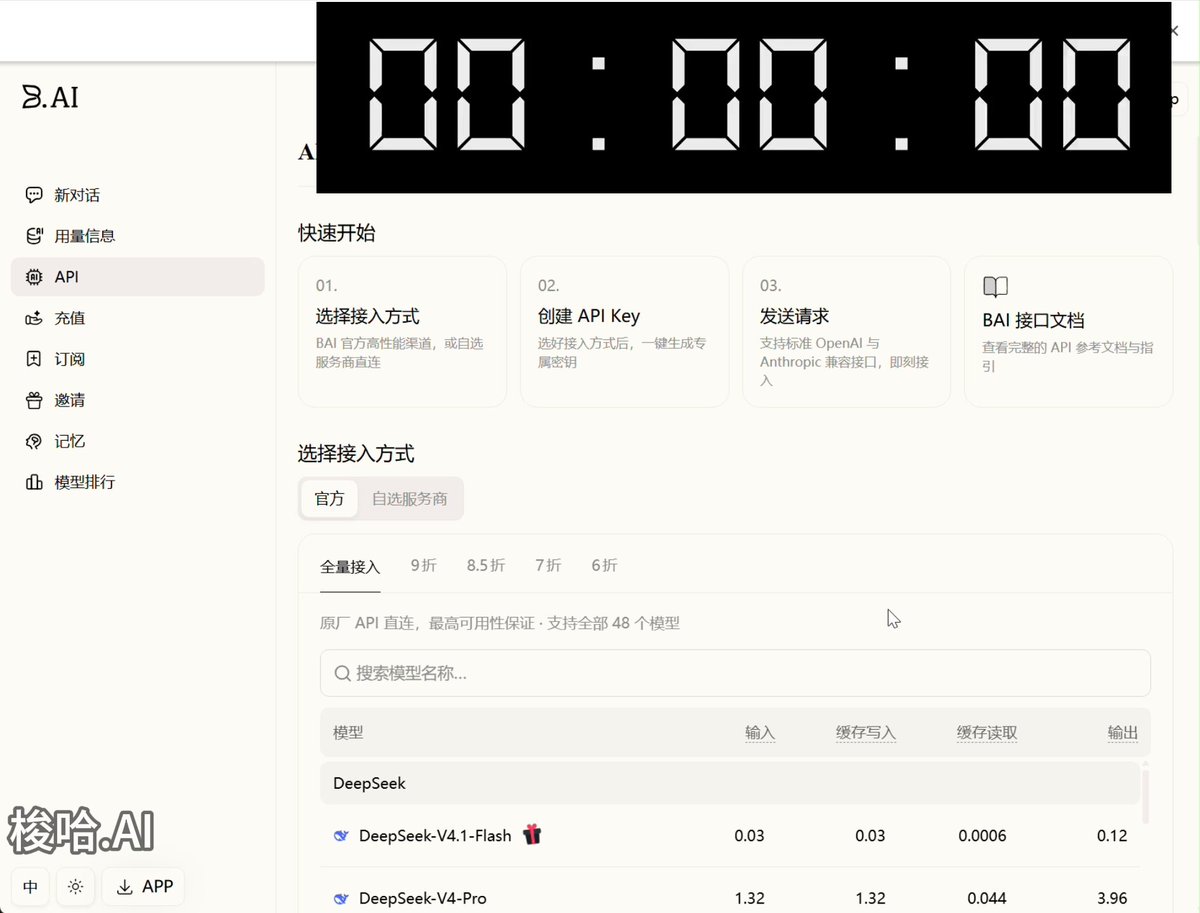Open 新对话 in the sidebar

pos(138,195)
